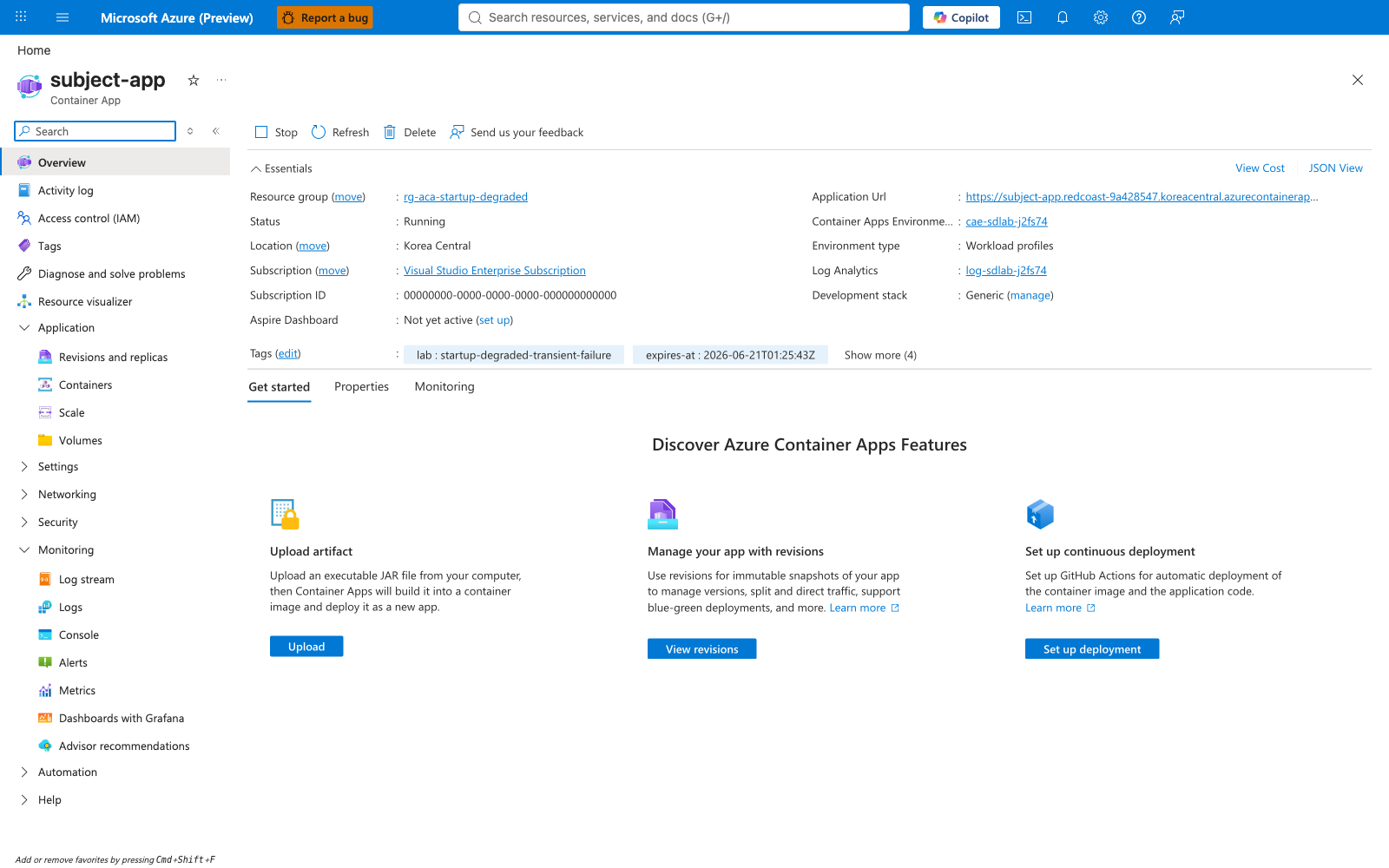1389x868 pixels.
Task: Open Log stream under Monitoring
Action: 86,579
